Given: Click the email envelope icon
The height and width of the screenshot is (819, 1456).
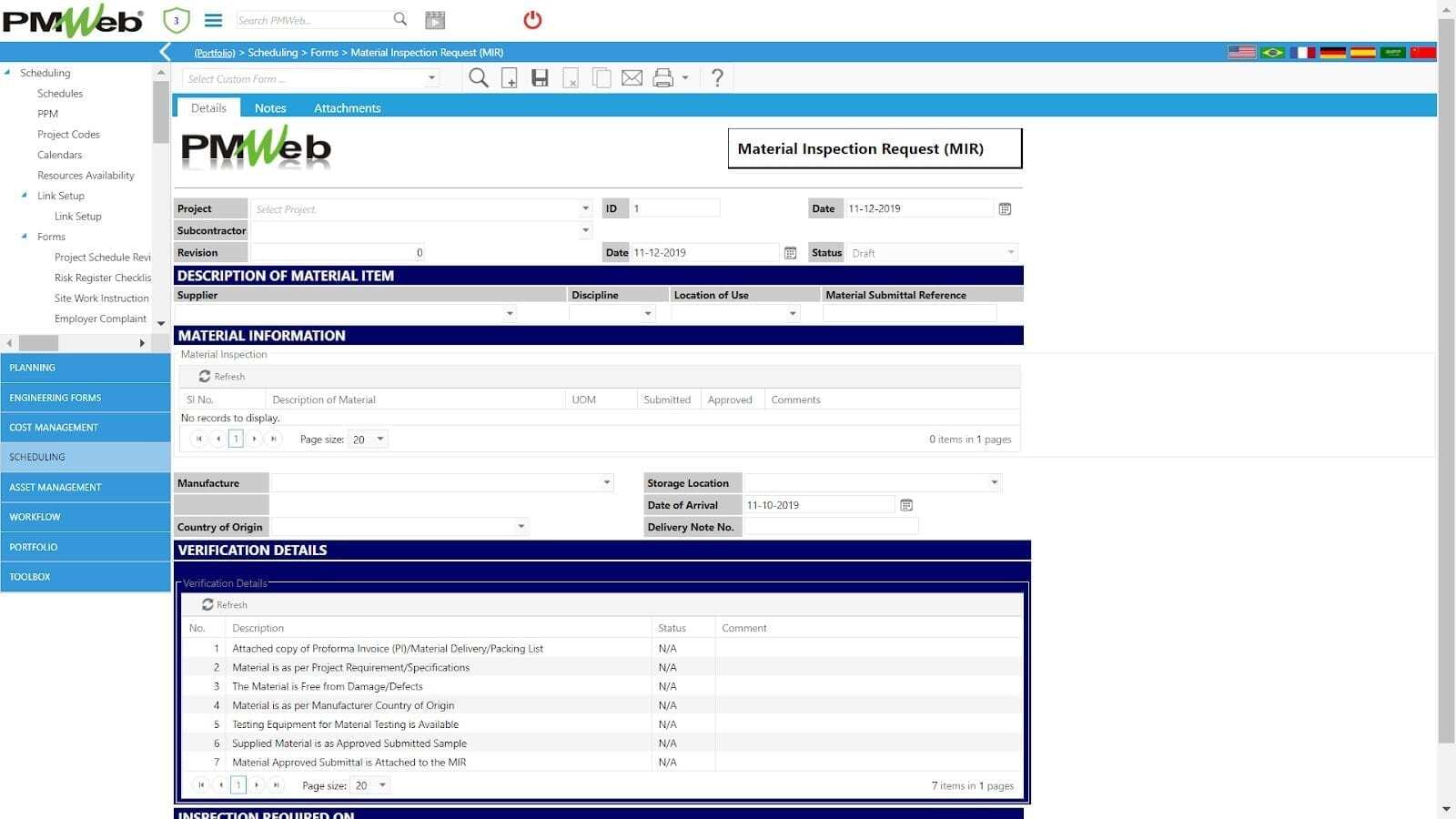Looking at the screenshot, I should (x=632, y=78).
